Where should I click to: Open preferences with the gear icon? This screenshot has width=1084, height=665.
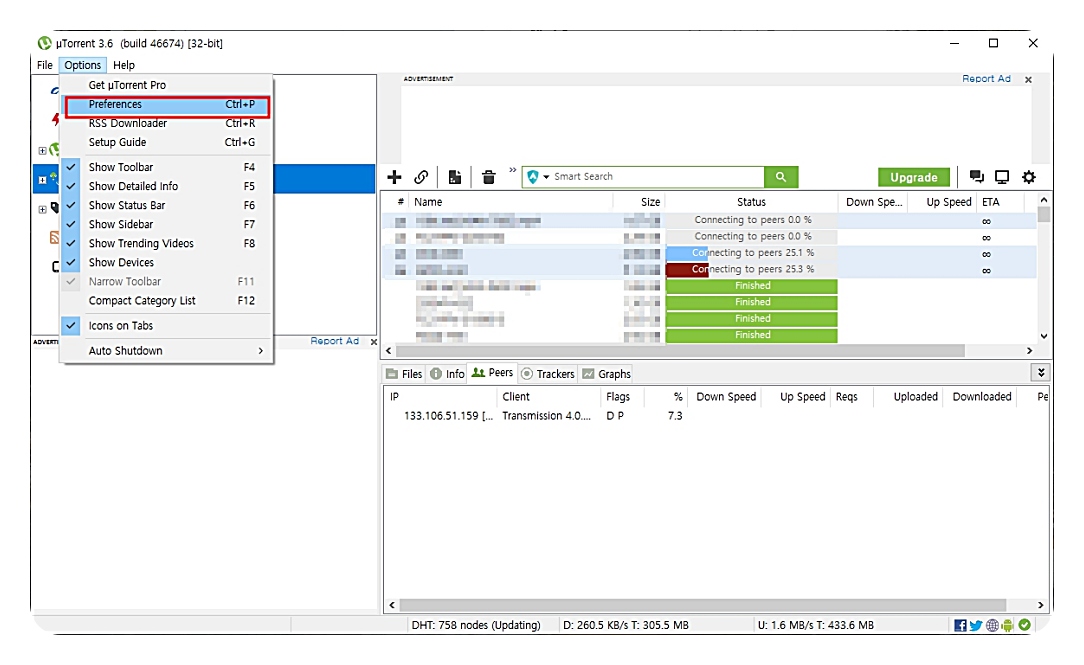[x=1029, y=177]
